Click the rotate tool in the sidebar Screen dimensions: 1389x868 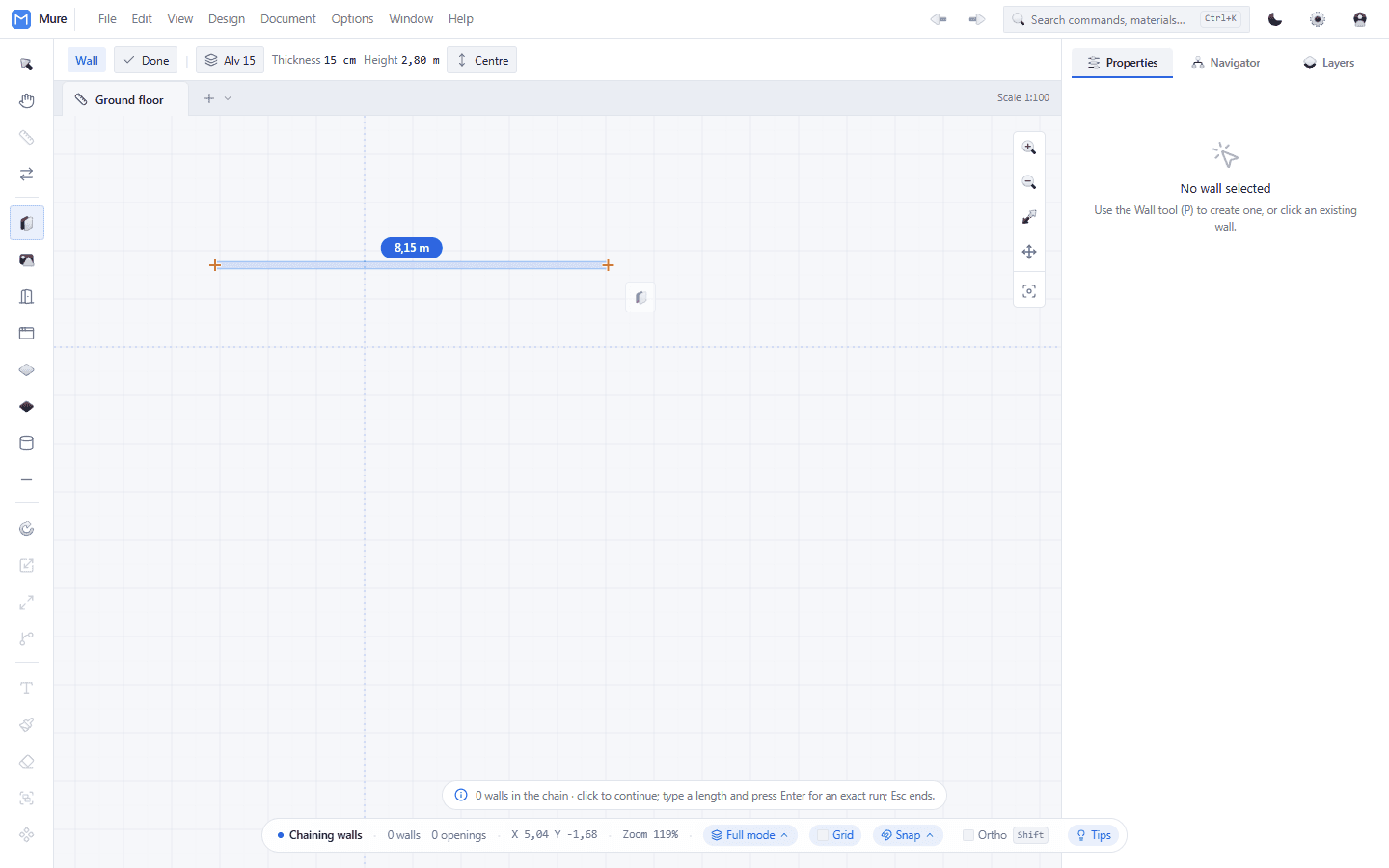point(27,529)
